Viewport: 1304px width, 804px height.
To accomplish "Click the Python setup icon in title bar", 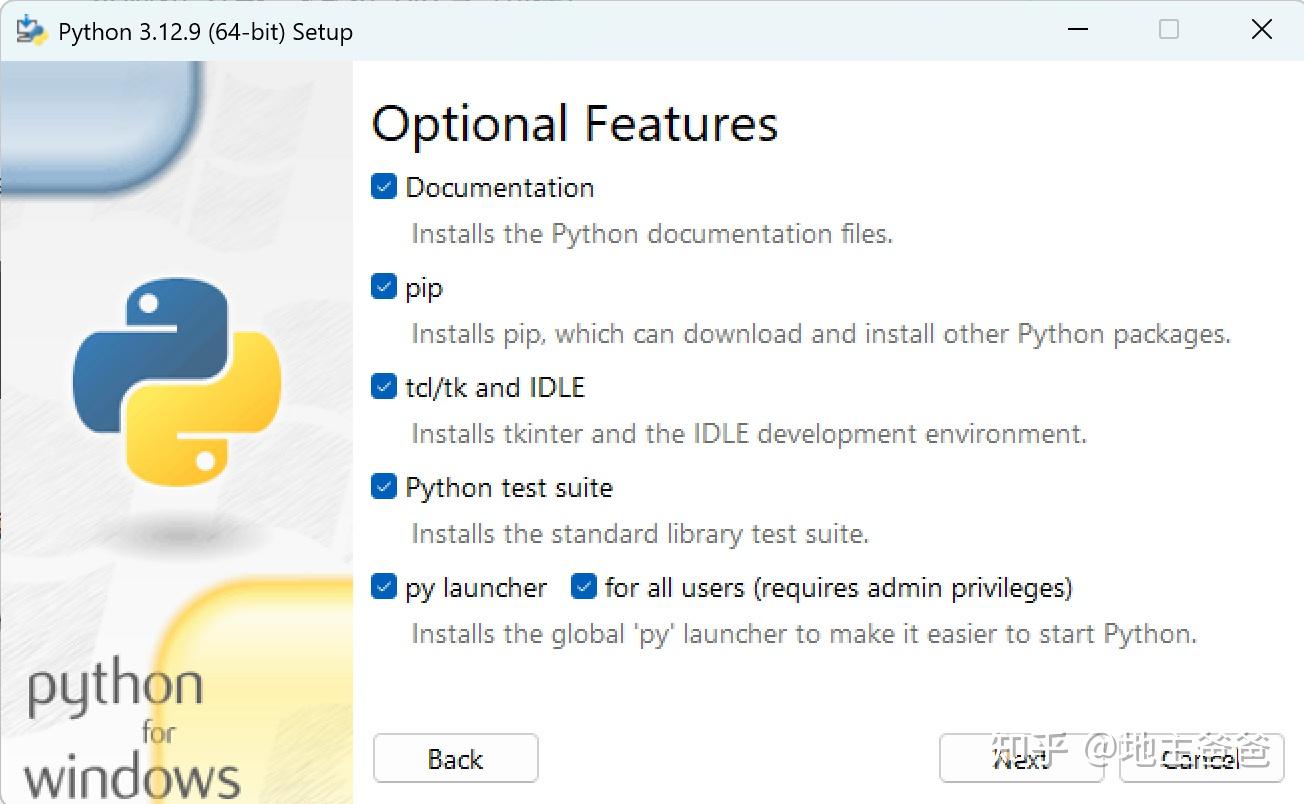I will [x=28, y=30].
